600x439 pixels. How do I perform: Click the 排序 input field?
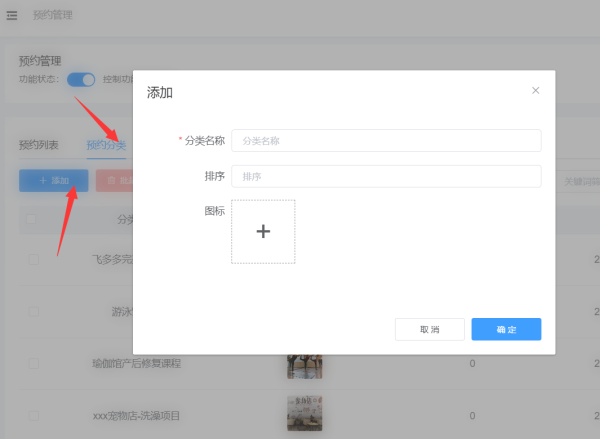[x=386, y=176]
